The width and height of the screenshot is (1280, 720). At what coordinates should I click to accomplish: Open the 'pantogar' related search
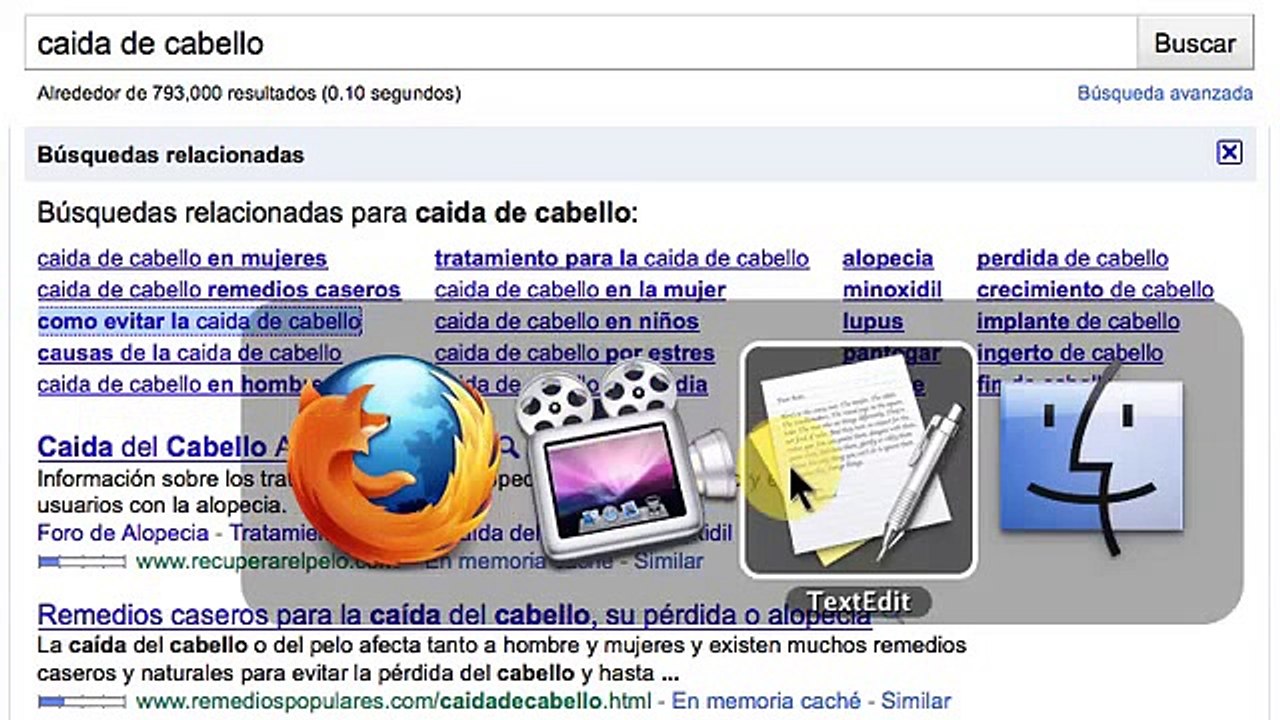click(891, 353)
